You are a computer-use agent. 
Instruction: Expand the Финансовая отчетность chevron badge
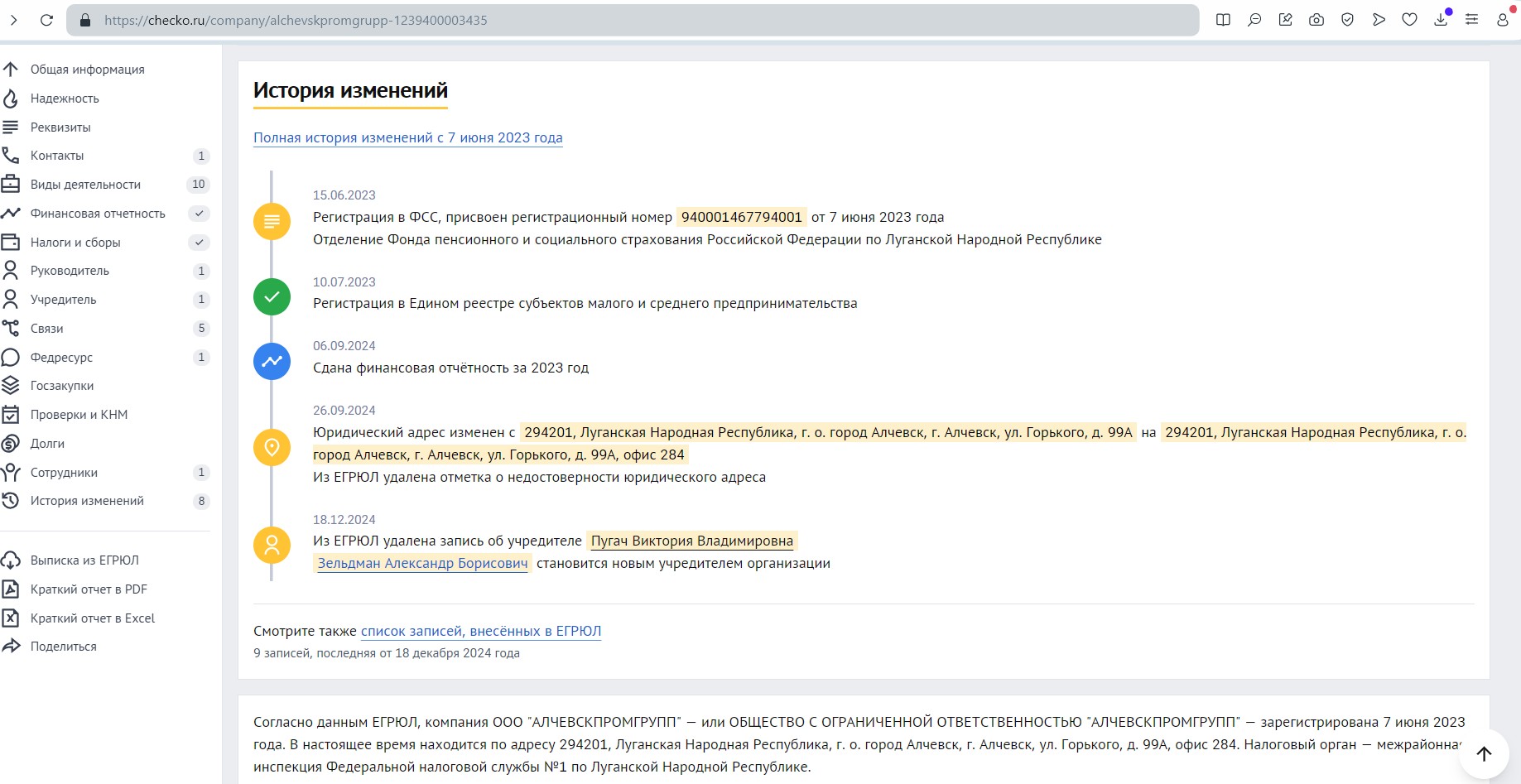click(199, 214)
